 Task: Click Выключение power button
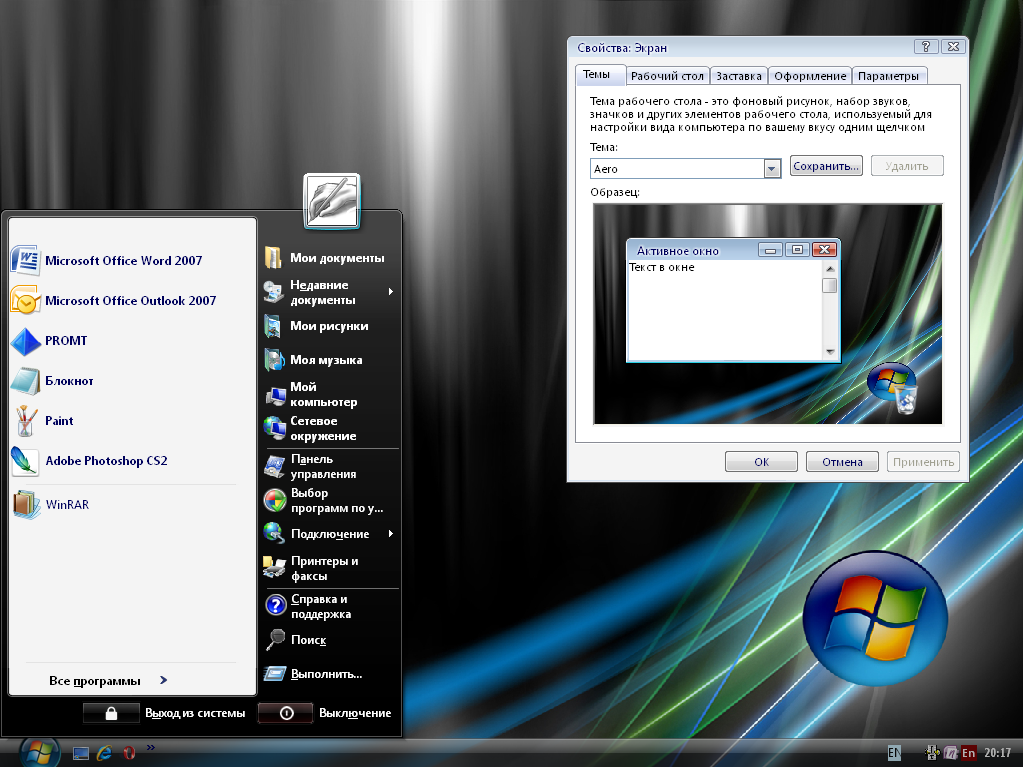tap(286, 713)
